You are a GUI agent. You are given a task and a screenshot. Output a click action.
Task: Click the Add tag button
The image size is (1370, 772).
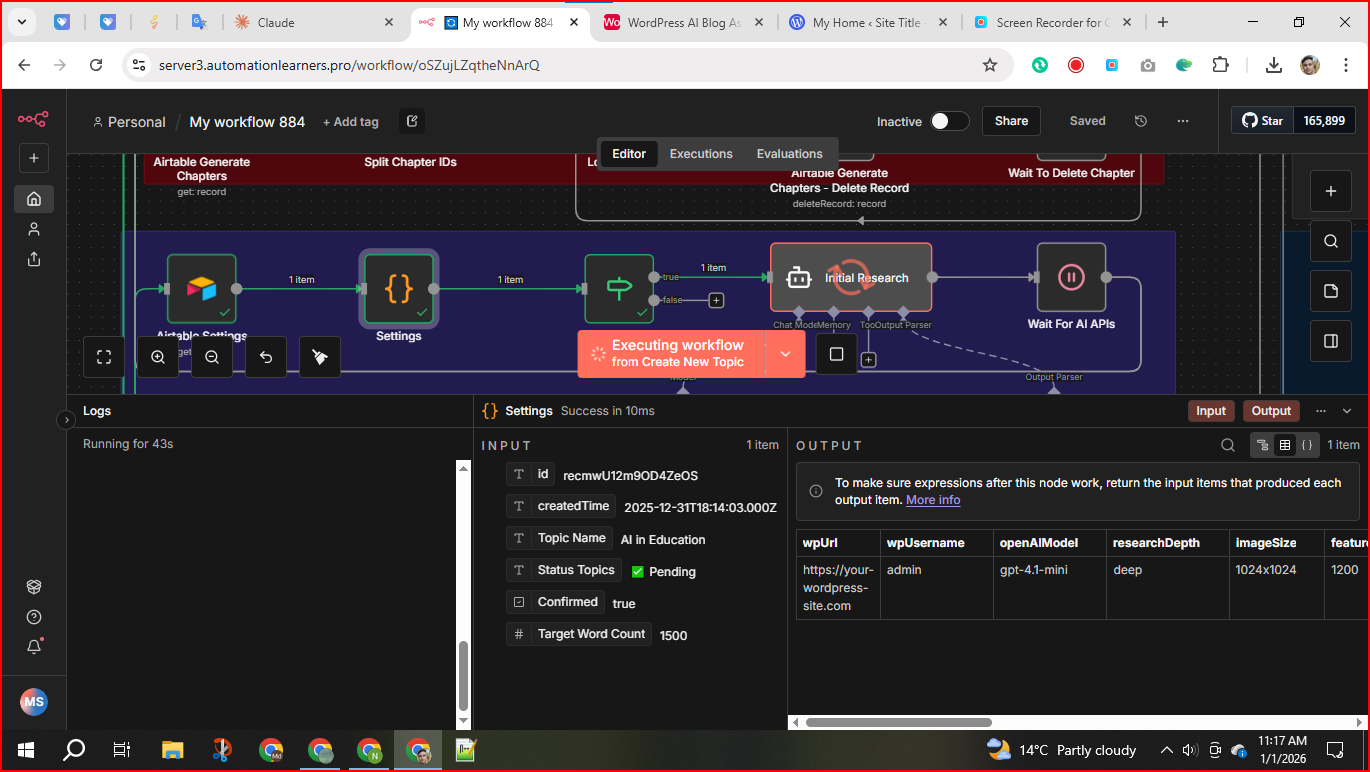(351, 122)
